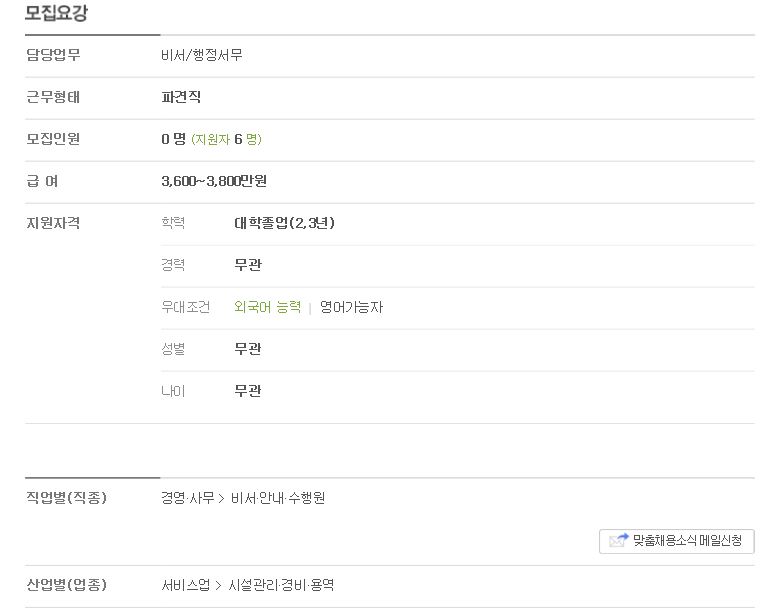
Task: Click the 0 명 recruitment count
Action: (x=173, y=139)
